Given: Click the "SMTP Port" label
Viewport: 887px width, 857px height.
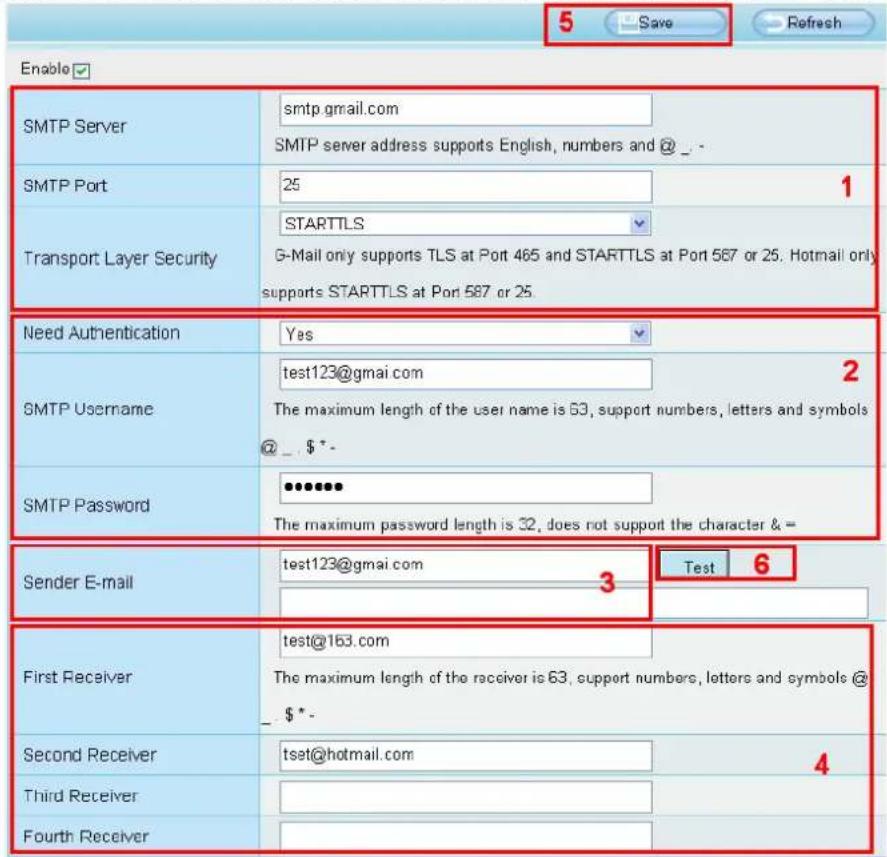Looking at the screenshot, I should [65, 186].
